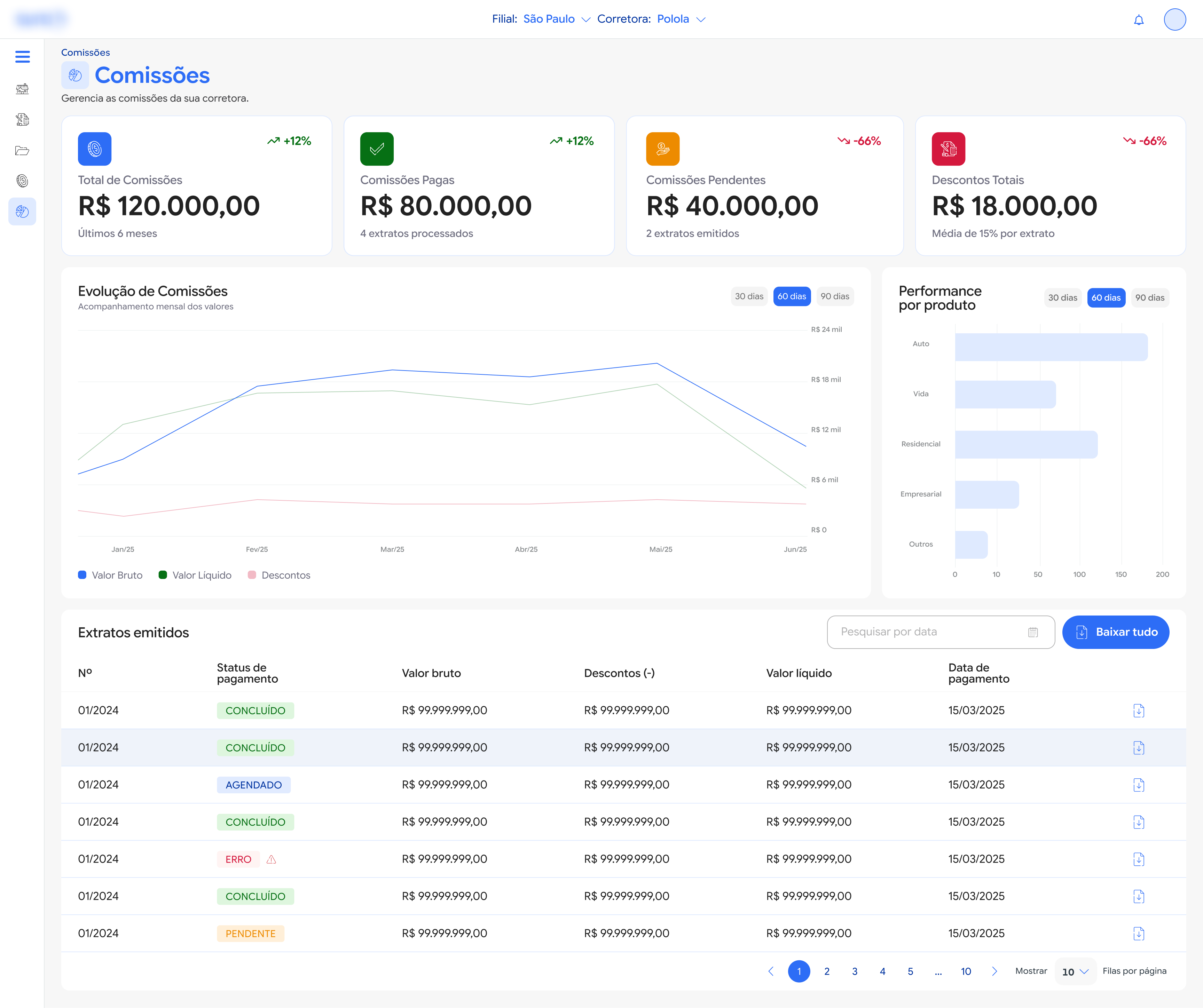Select the Comissões icon in sidebar
Image resolution: width=1203 pixels, height=1008 pixels.
point(22,211)
